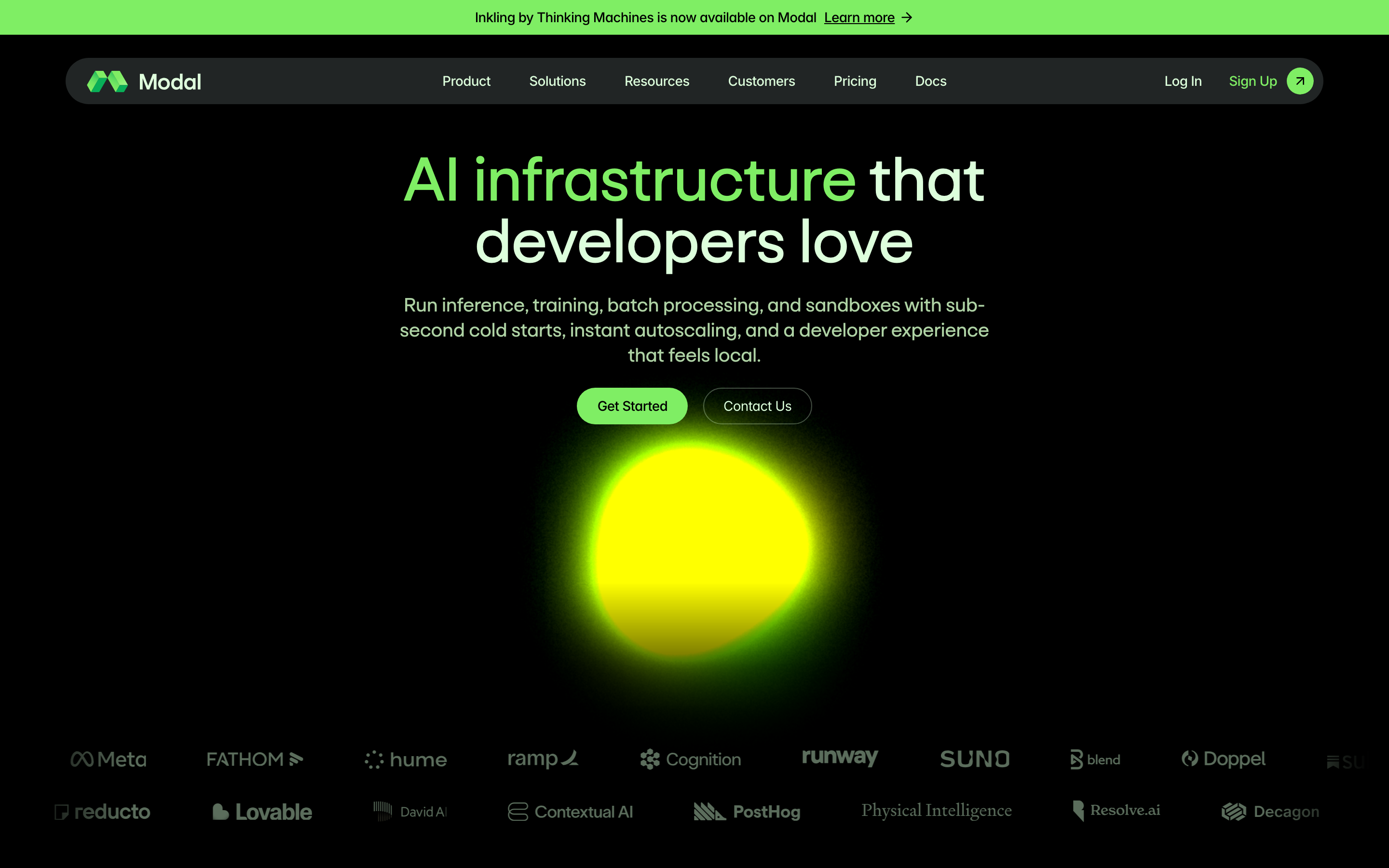Click the 'Run inference, training' subheading paragraph
This screenshot has width=1389, height=868.
click(694, 330)
